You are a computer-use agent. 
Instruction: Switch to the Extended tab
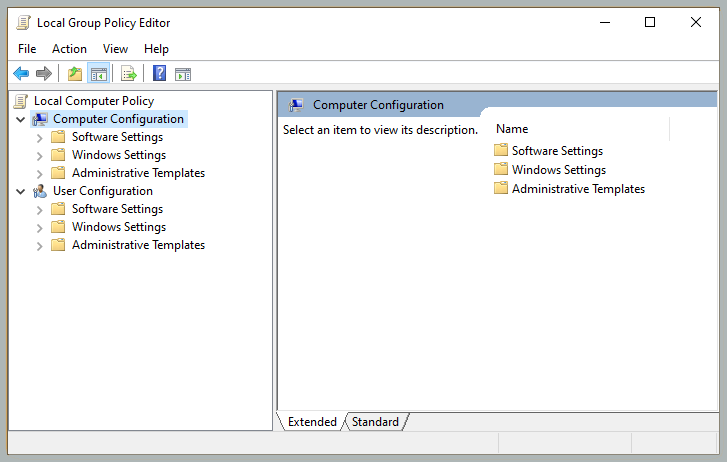tap(312, 422)
